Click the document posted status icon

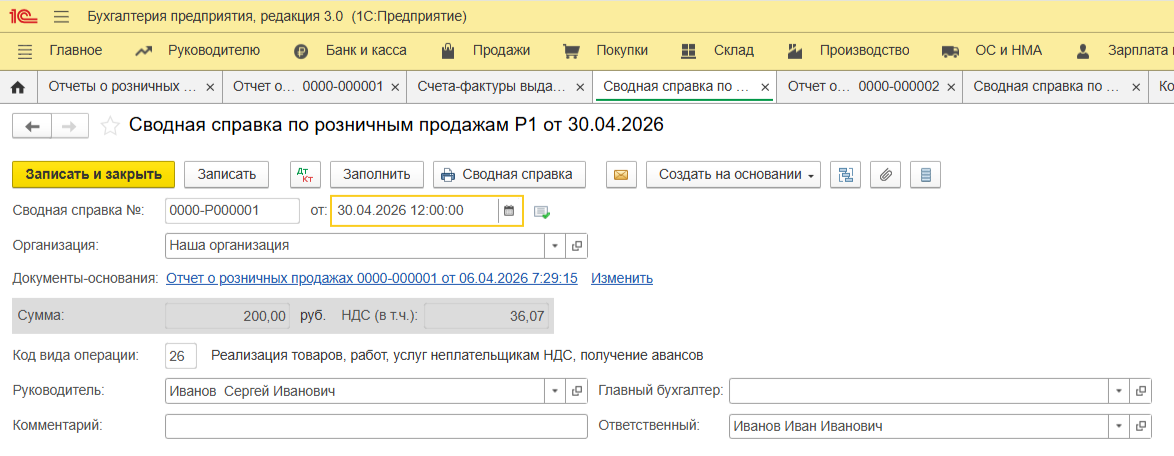click(542, 212)
